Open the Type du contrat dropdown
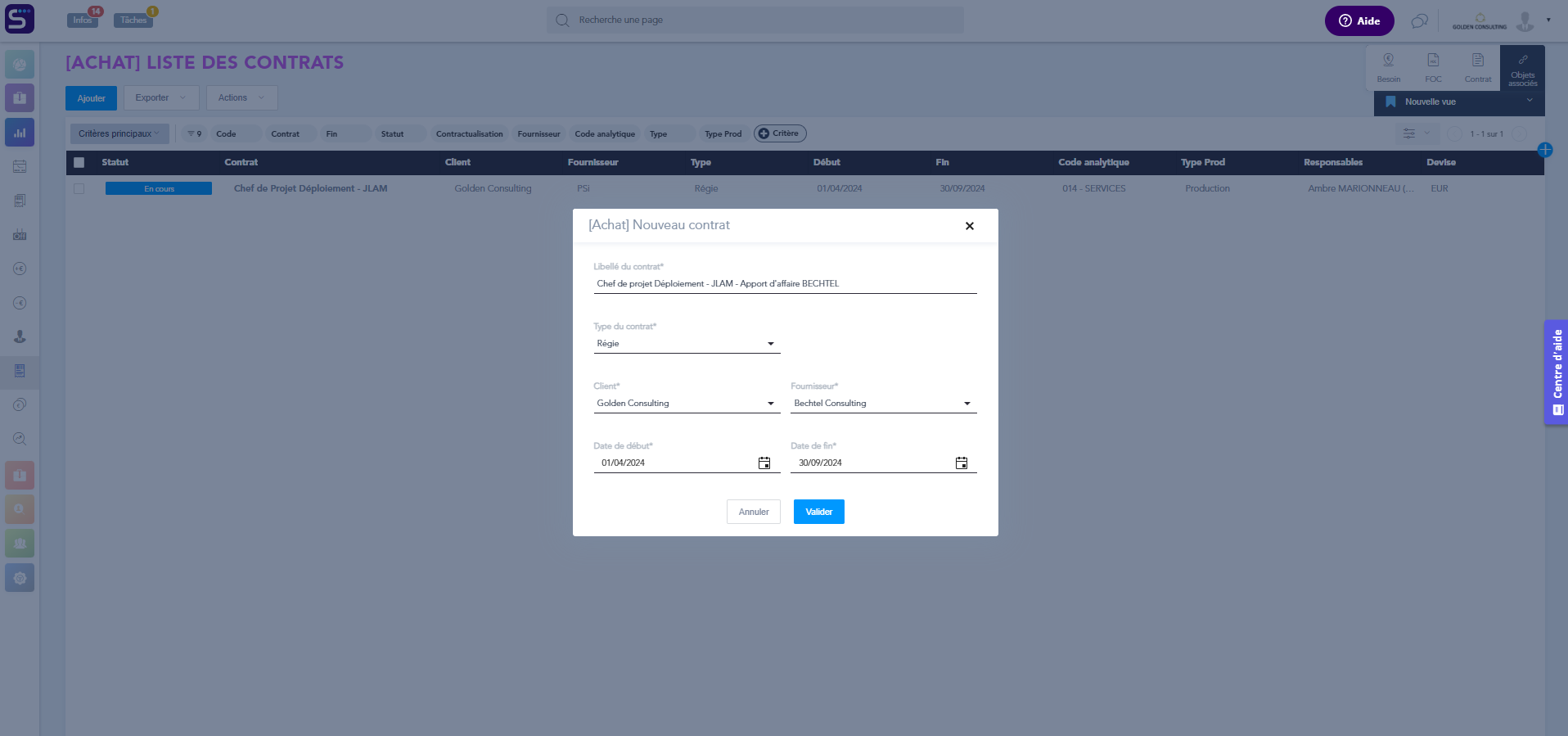Screen dimensions: 1568x736 click(687, 344)
